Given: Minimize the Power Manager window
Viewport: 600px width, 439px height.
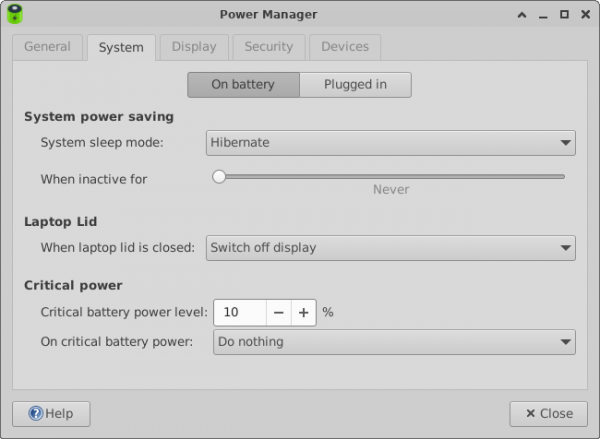Looking at the screenshot, I should 543,16.
